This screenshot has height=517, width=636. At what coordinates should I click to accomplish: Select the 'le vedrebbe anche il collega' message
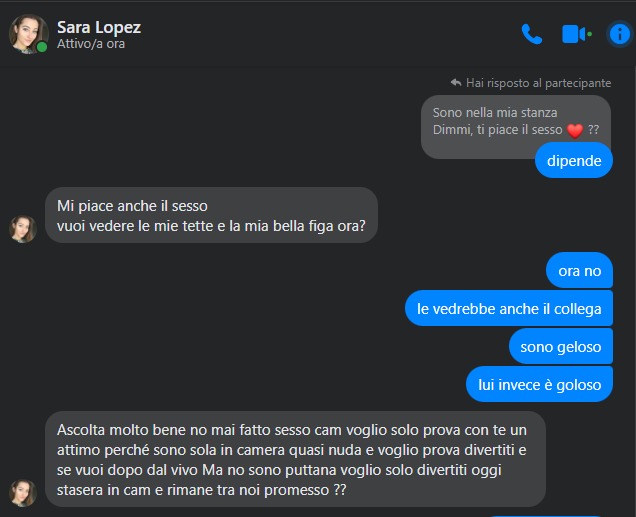pyautogui.click(x=509, y=309)
